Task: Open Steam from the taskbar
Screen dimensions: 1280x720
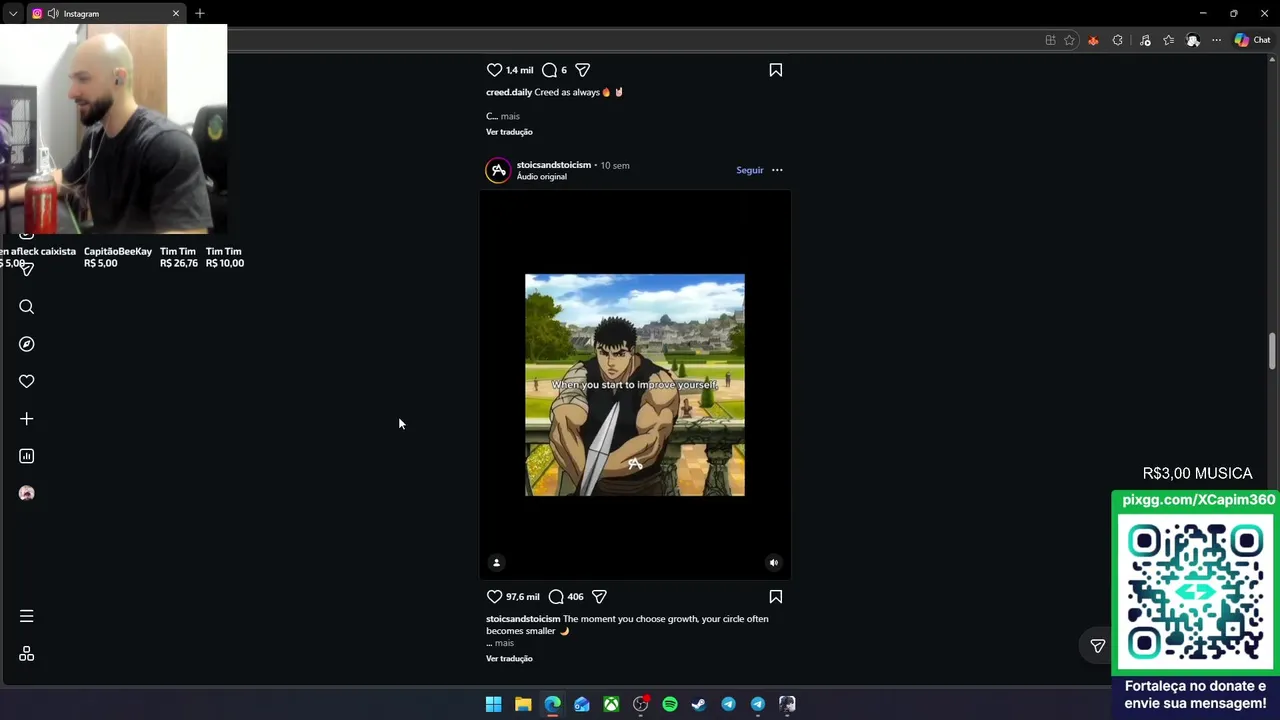Action: pos(699,704)
